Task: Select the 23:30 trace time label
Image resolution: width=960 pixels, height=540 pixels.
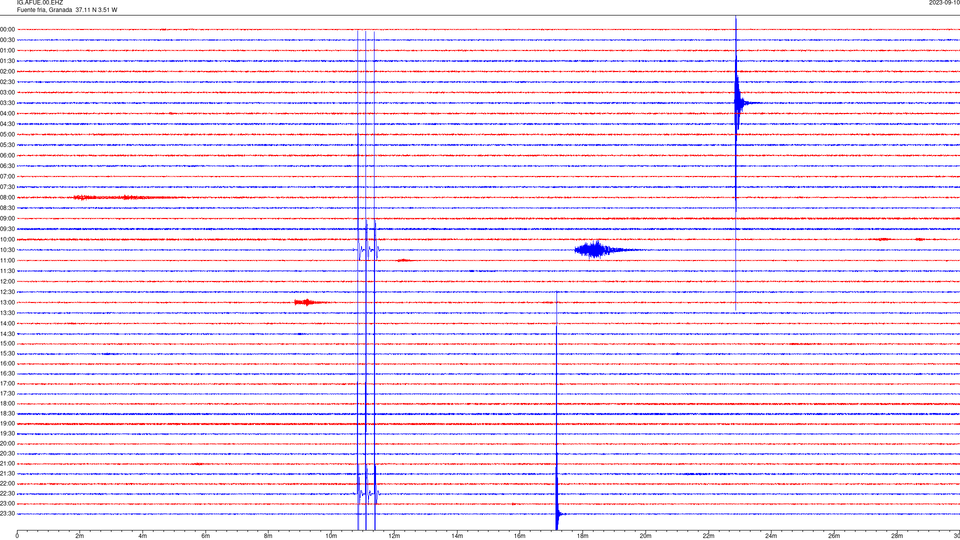Action: click(7, 514)
